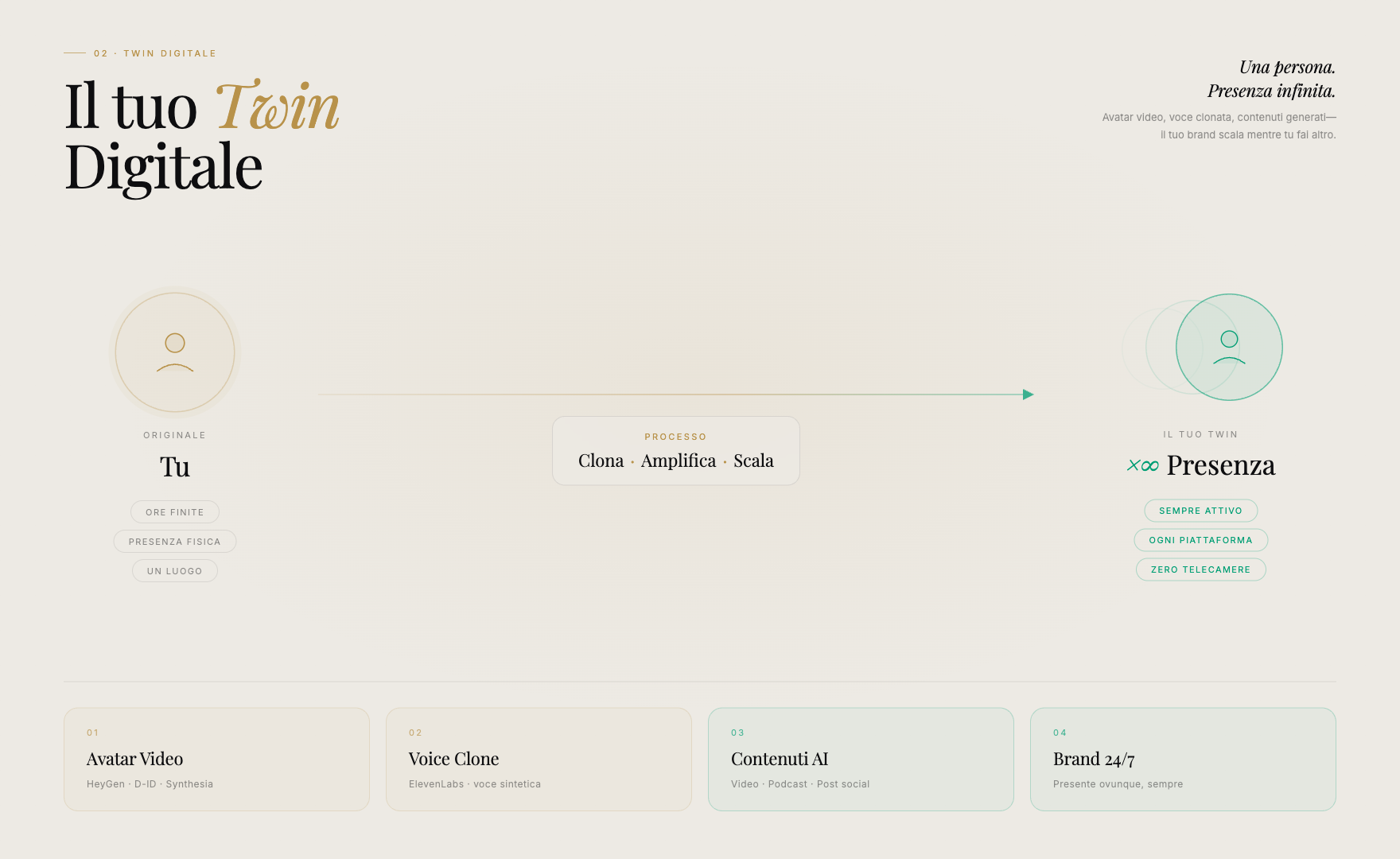This screenshot has height=859, width=1400.
Task: Click the line 'il tuo brand scala mentre tu fai altro.'
Action: tap(1248, 135)
